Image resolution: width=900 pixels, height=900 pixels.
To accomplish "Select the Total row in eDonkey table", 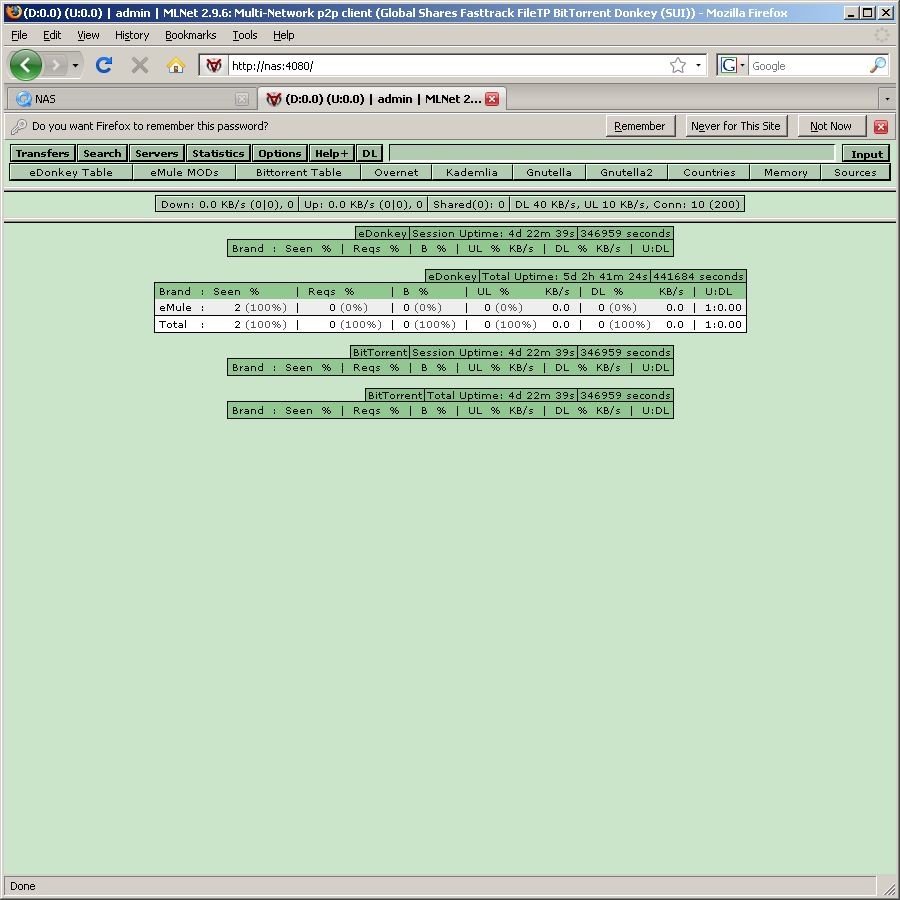I will (451, 324).
